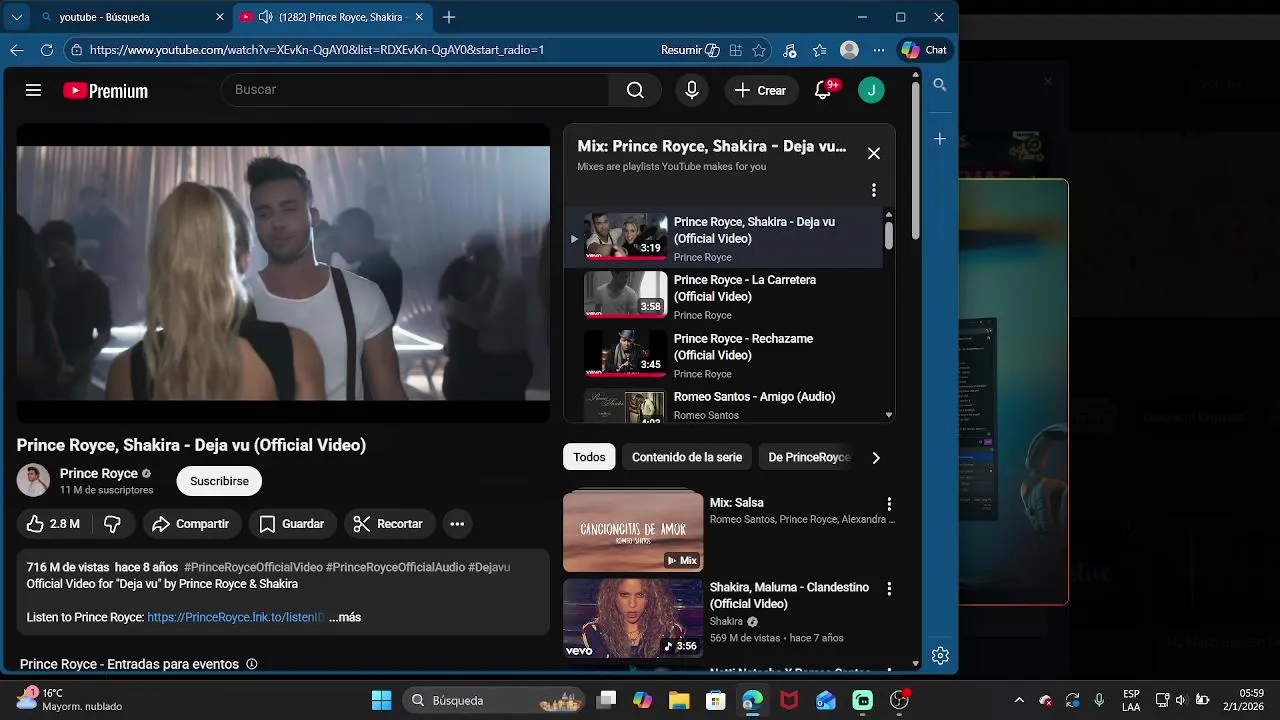
Task: Open Edge media control music icon
Action: tap(790, 50)
